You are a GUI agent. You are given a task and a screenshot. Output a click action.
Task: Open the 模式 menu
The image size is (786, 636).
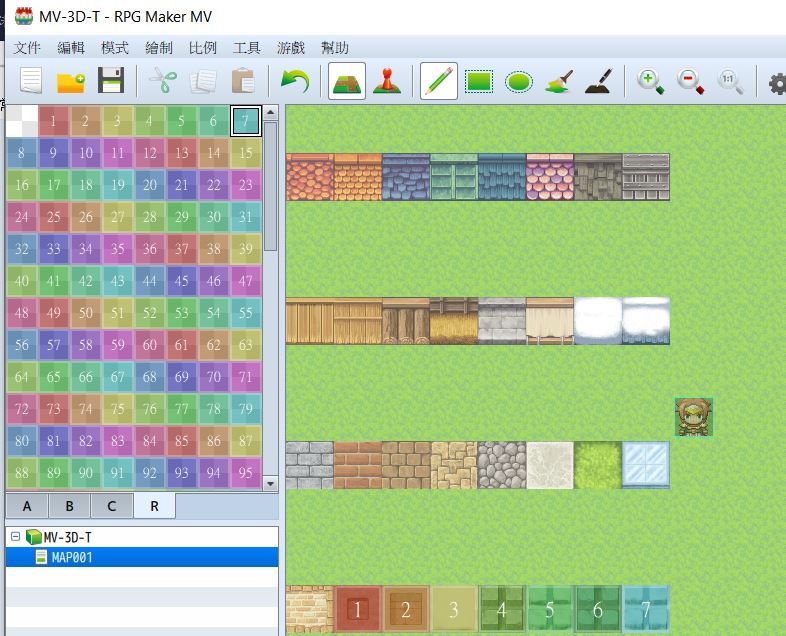point(115,48)
